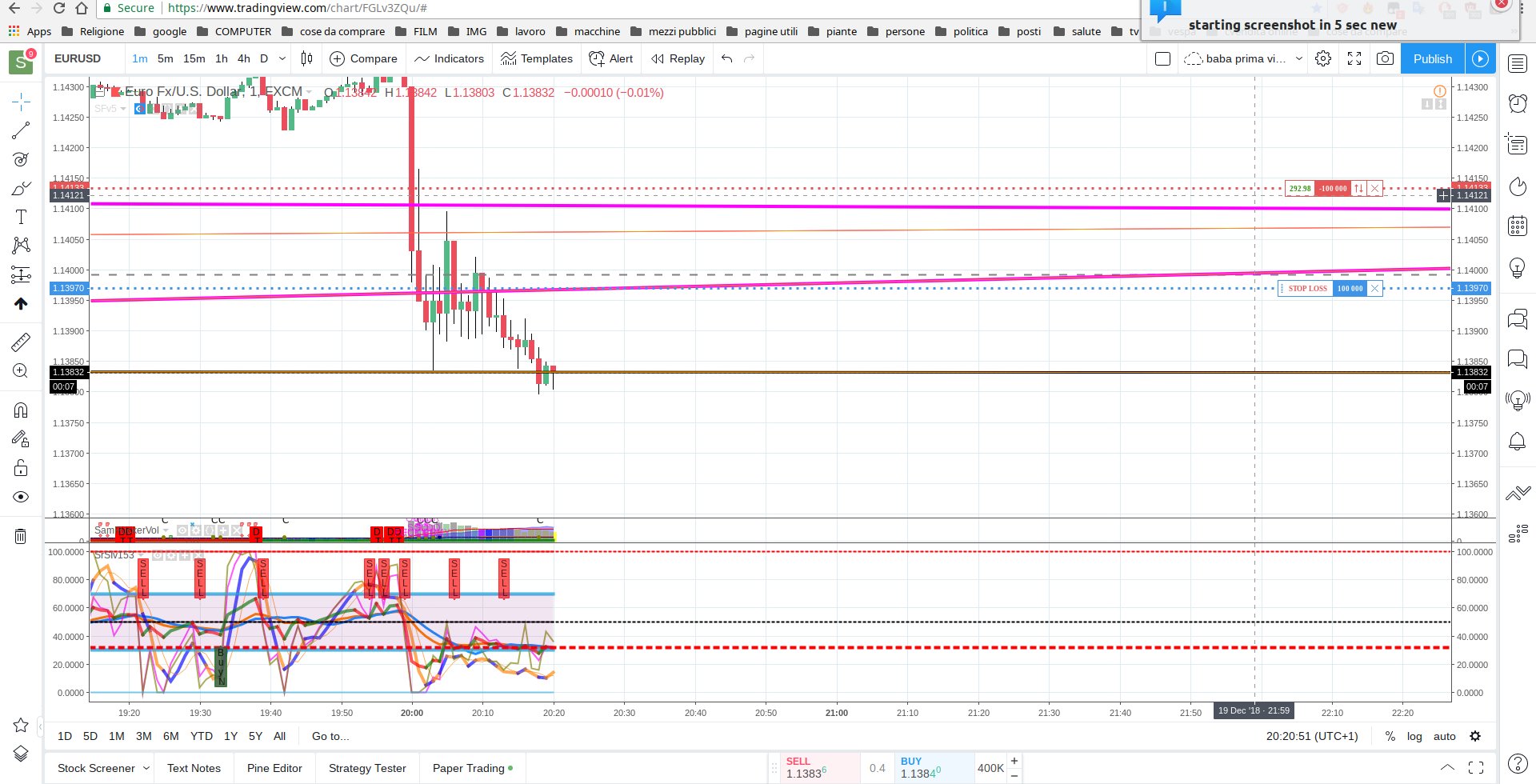Click the Compare button
The height and width of the screenshot is (784, 1536).
(x=363, y=58)
